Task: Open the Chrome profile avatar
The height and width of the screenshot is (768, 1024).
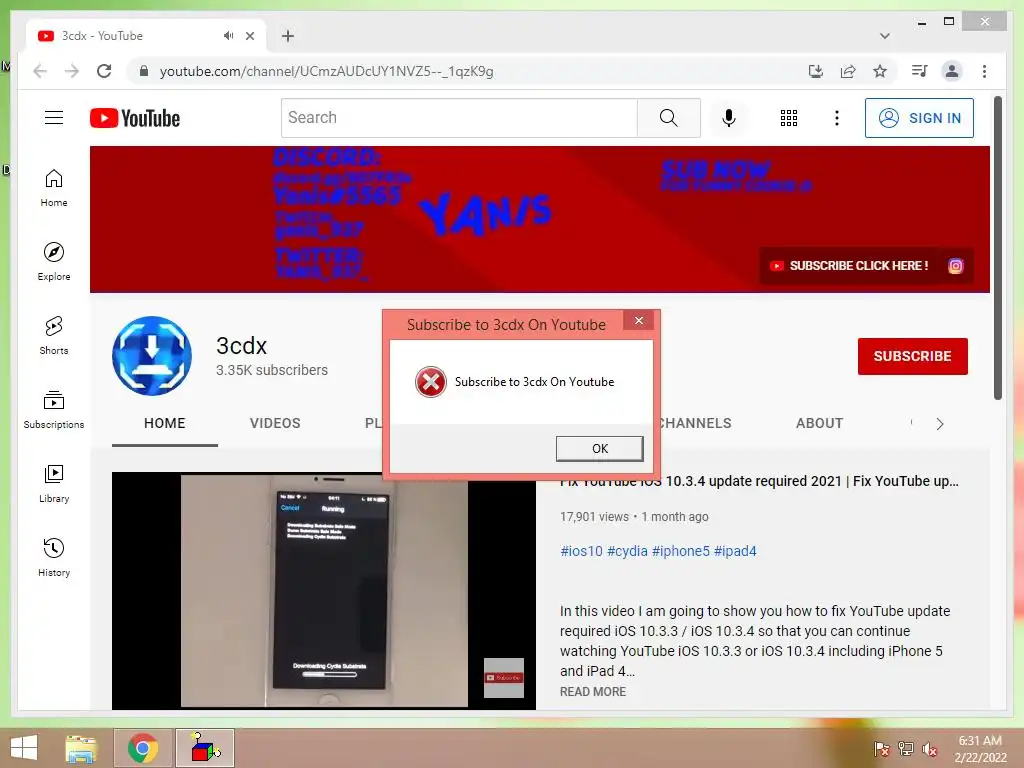Action: coord(952,71)
